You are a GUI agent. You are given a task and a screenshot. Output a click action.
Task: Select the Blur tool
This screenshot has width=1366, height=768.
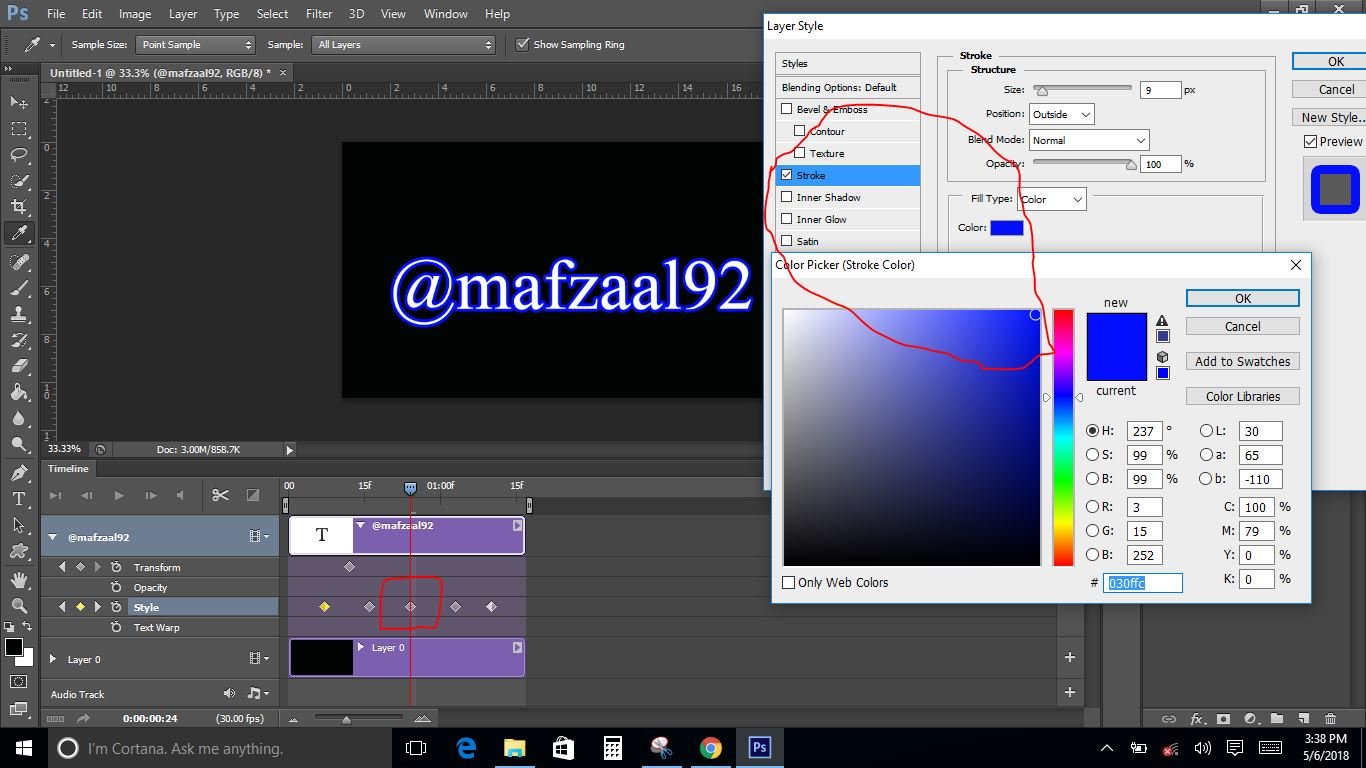click(x=19, y=418)
